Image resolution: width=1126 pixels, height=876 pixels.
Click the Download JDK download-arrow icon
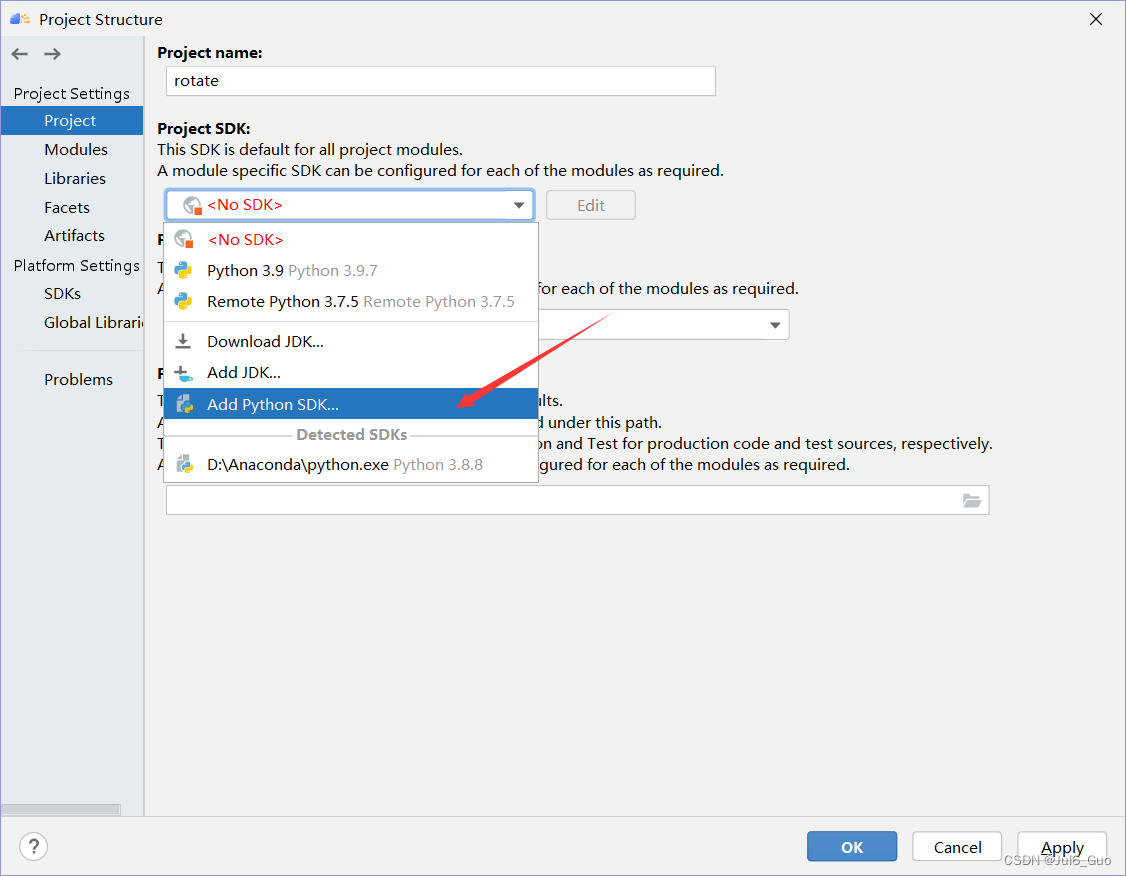click(x=183, y=341)
